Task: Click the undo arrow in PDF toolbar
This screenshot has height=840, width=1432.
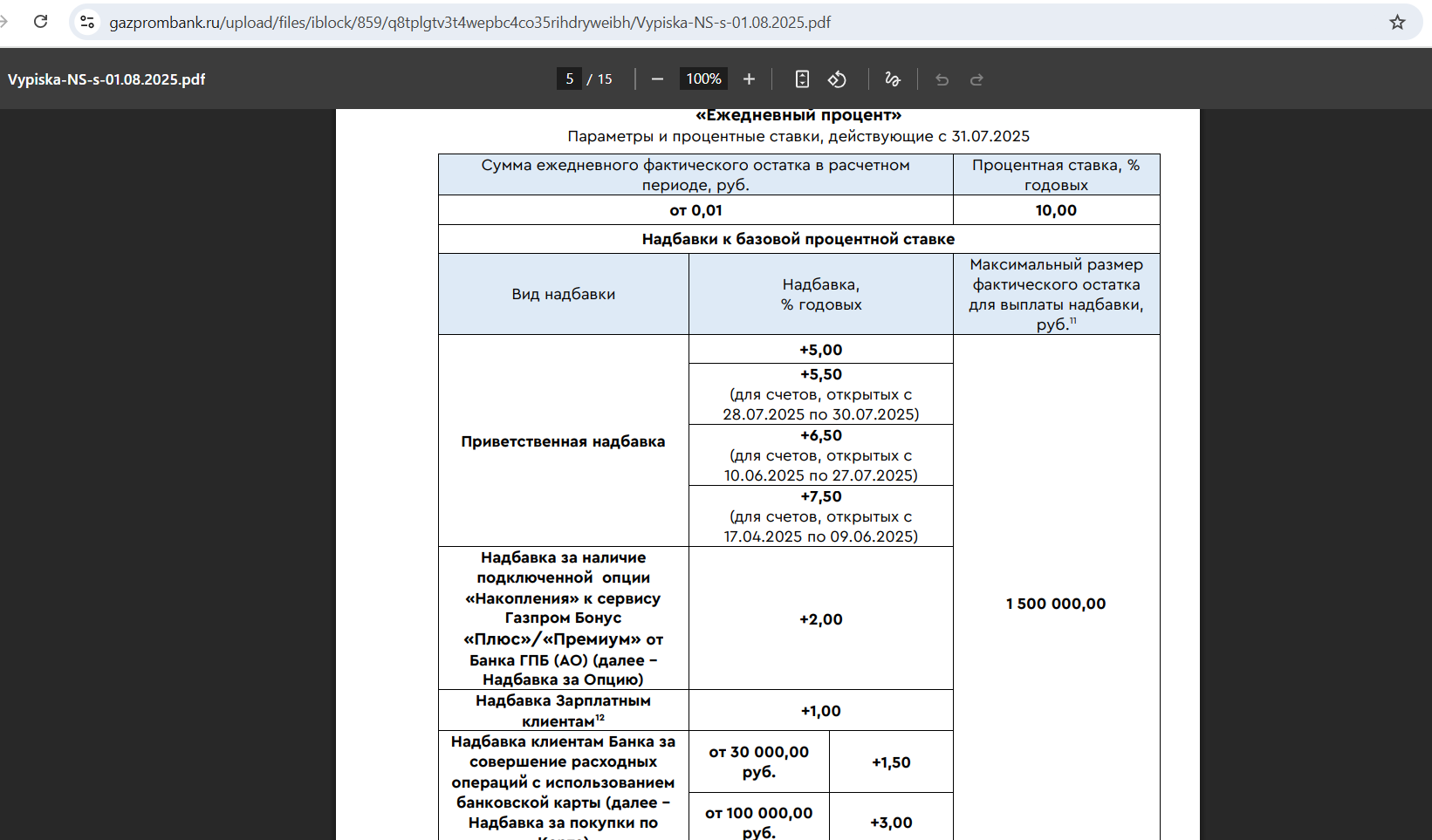Action: point(942,79)
